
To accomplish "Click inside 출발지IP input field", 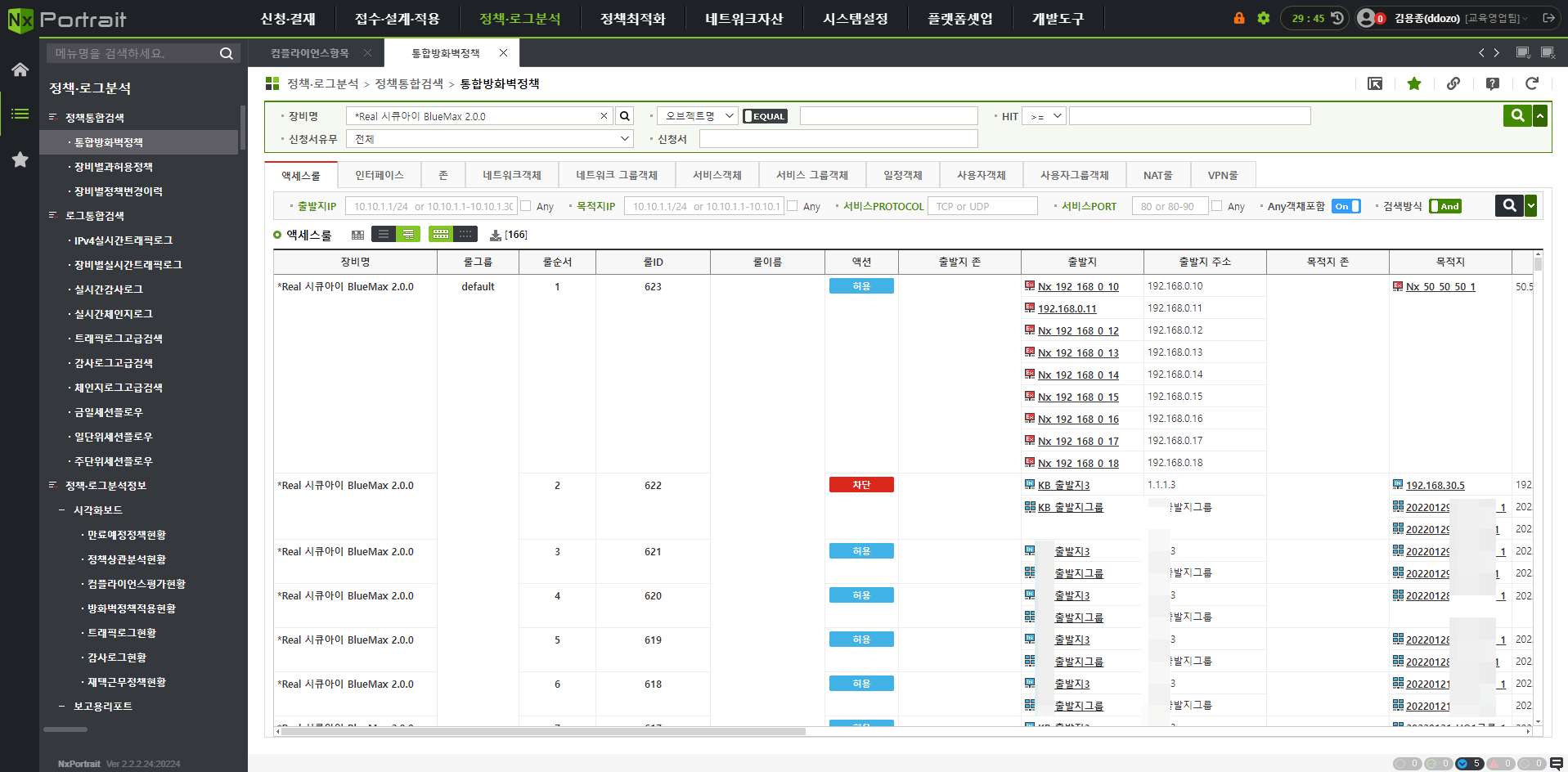I will coord(431,206).
